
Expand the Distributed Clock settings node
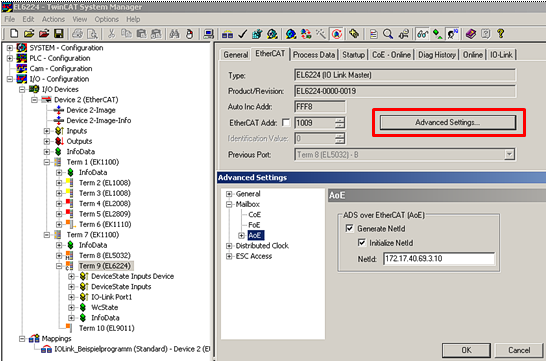(x=229, y=246)
